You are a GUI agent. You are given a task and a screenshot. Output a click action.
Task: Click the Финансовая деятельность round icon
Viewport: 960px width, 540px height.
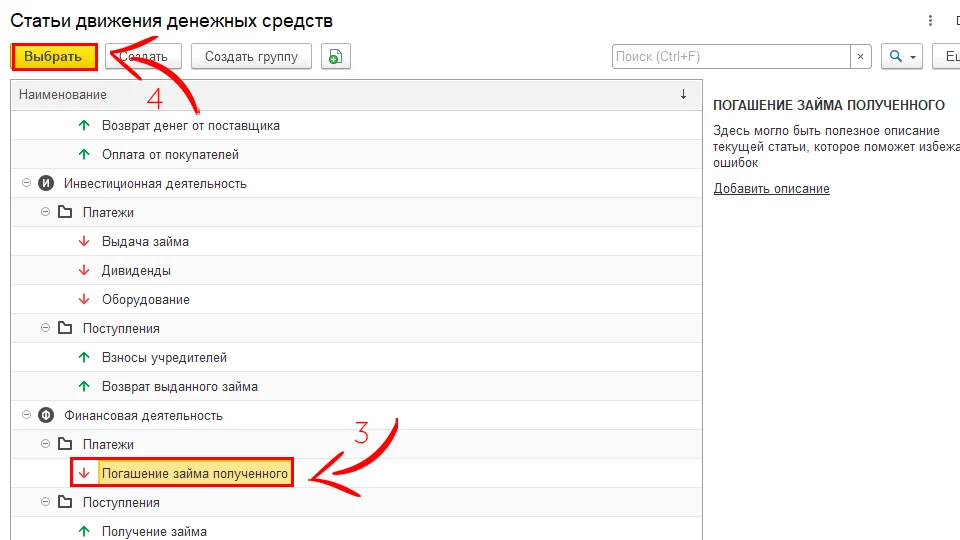[45, 416]
